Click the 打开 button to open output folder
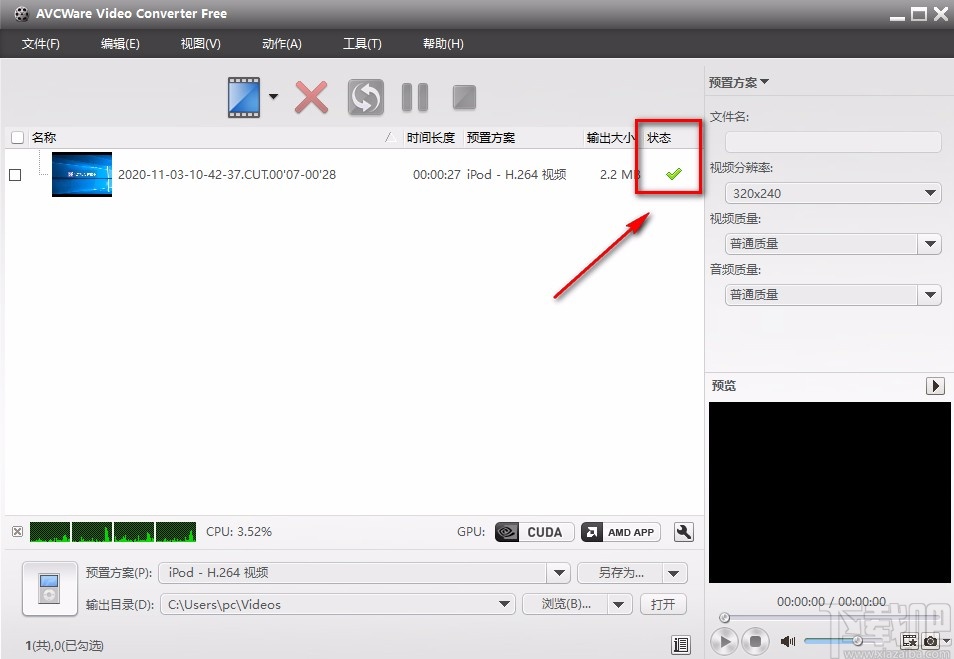 (x=663, y=604)
